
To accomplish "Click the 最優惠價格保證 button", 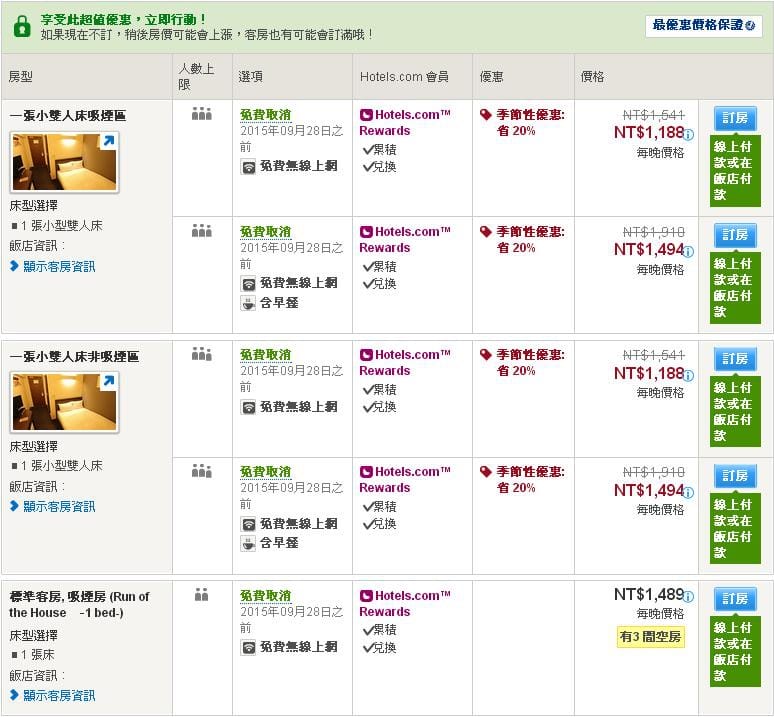I will point(696,26).
